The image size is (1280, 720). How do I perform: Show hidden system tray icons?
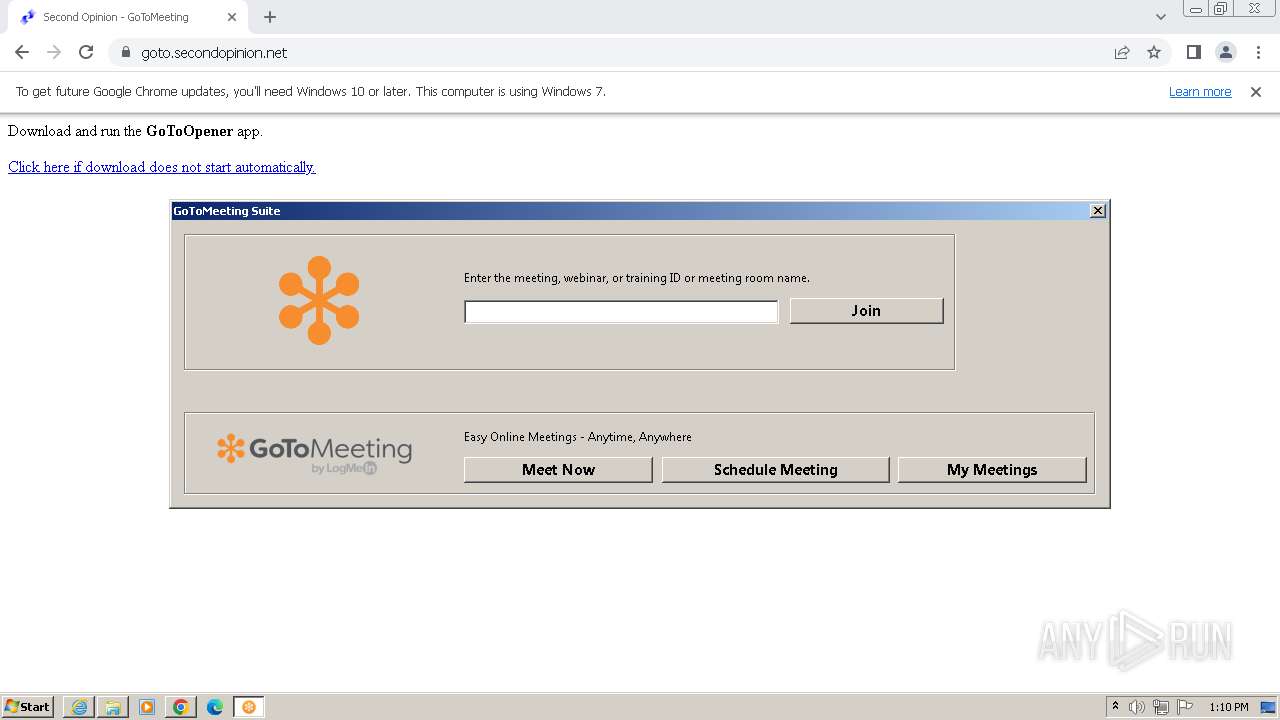[1115, 707]
